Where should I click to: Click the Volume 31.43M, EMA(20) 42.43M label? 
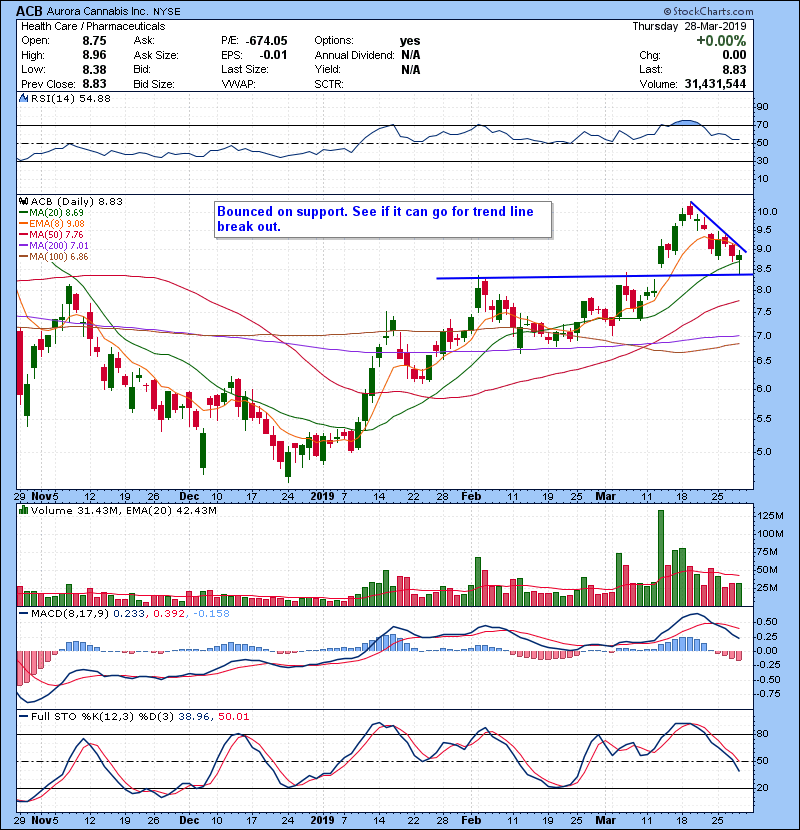pos(124,511)
